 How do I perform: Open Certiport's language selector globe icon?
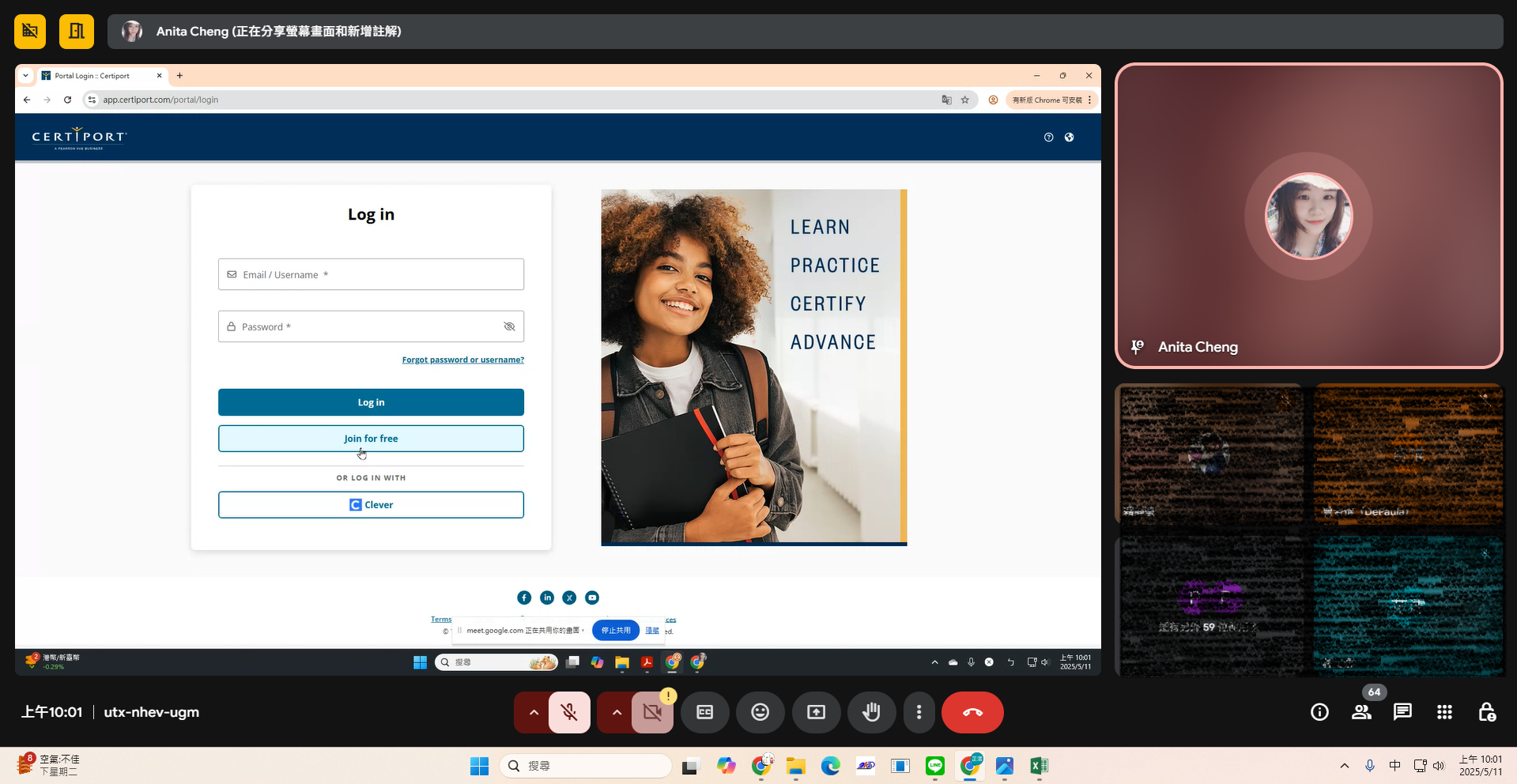pos(1069,137)
